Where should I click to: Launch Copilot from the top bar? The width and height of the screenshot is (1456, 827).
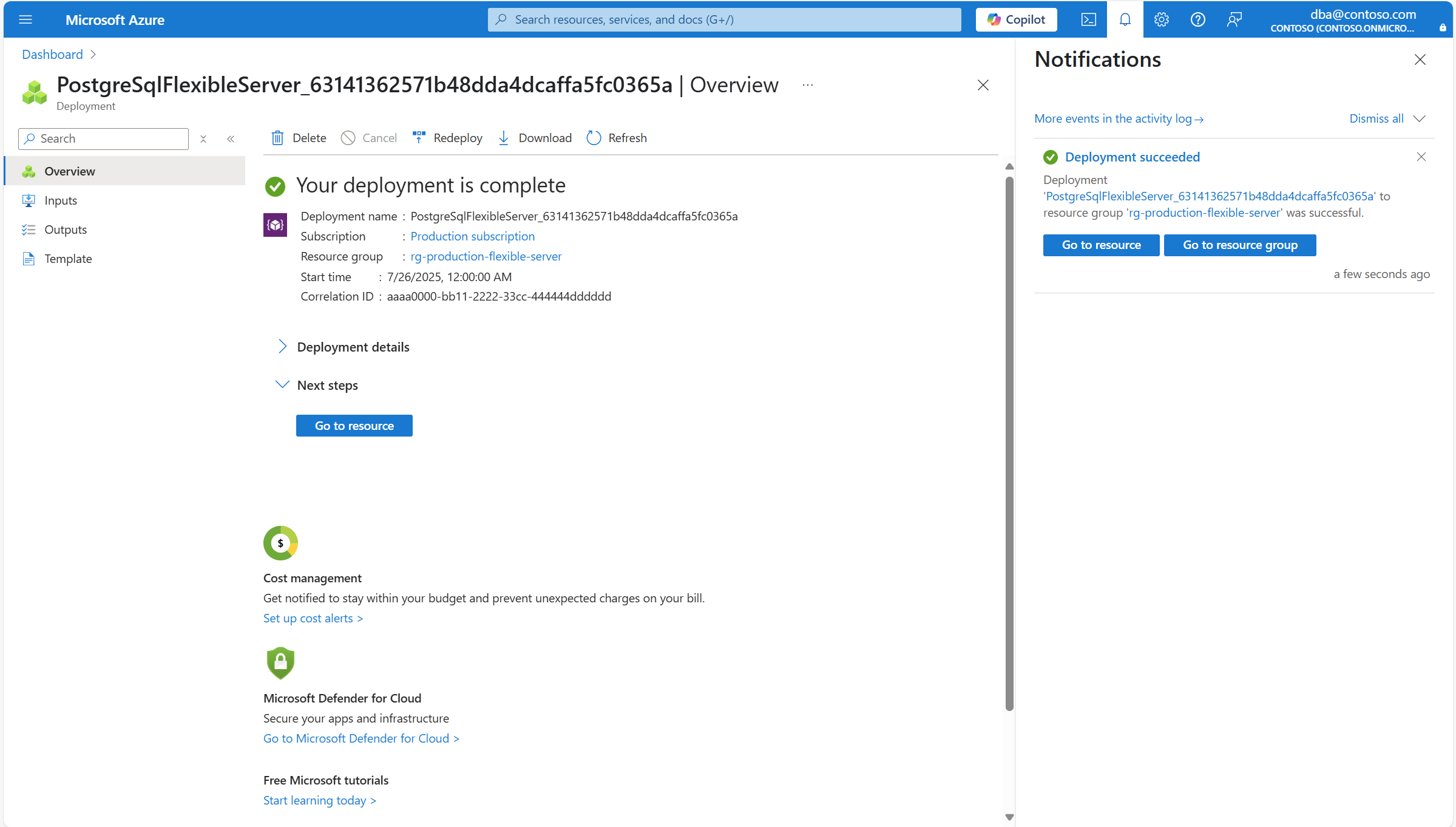coord(1016,19)
